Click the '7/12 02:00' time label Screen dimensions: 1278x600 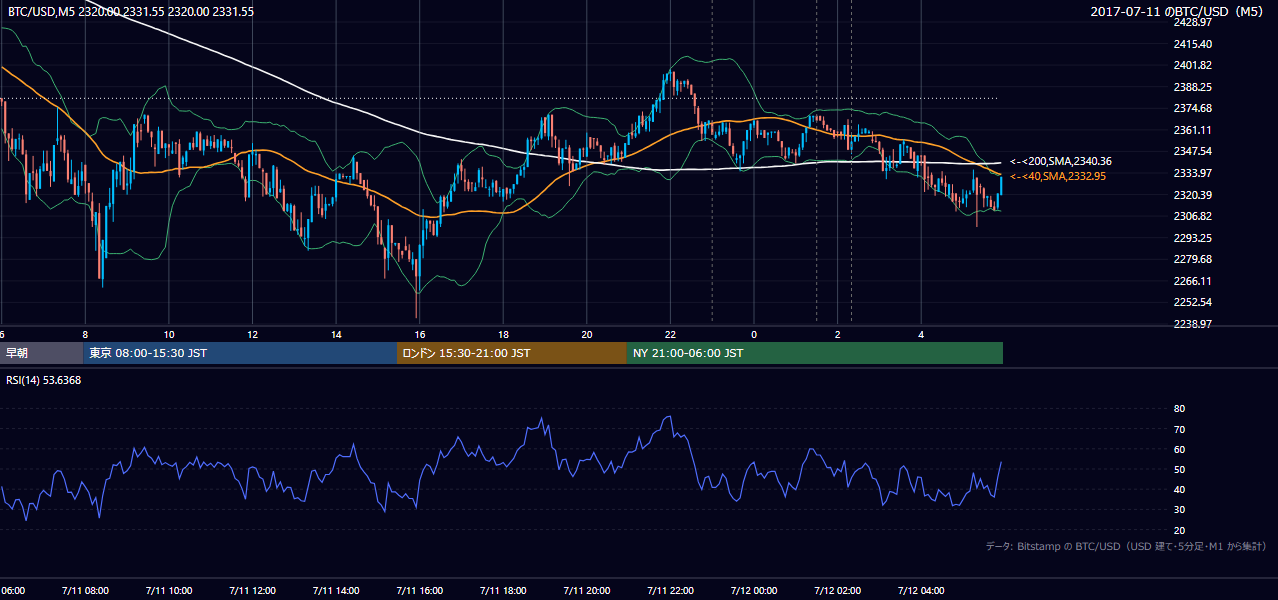coord(838,590)
